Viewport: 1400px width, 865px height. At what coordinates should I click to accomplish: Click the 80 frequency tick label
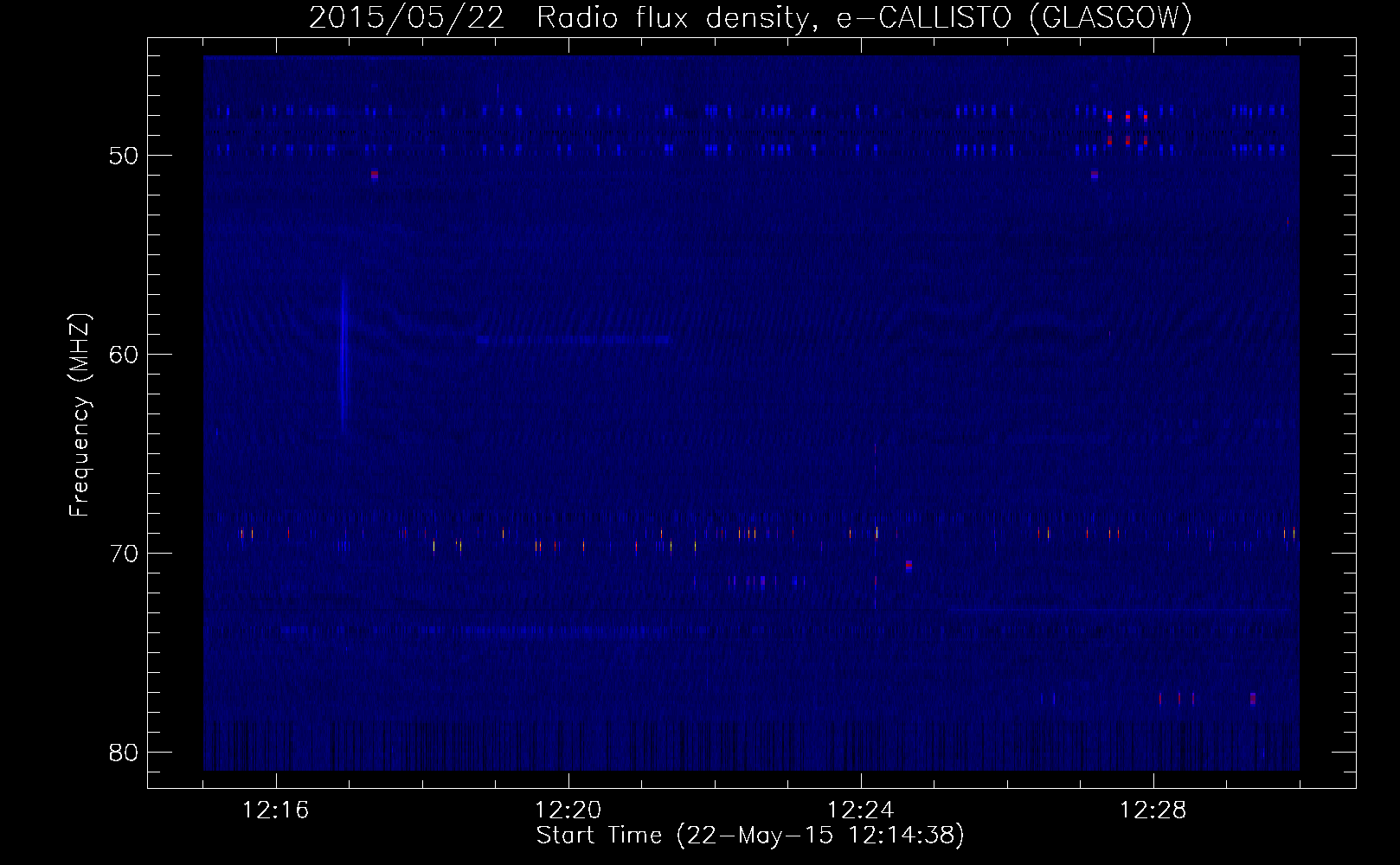click(x=124, y=753)
